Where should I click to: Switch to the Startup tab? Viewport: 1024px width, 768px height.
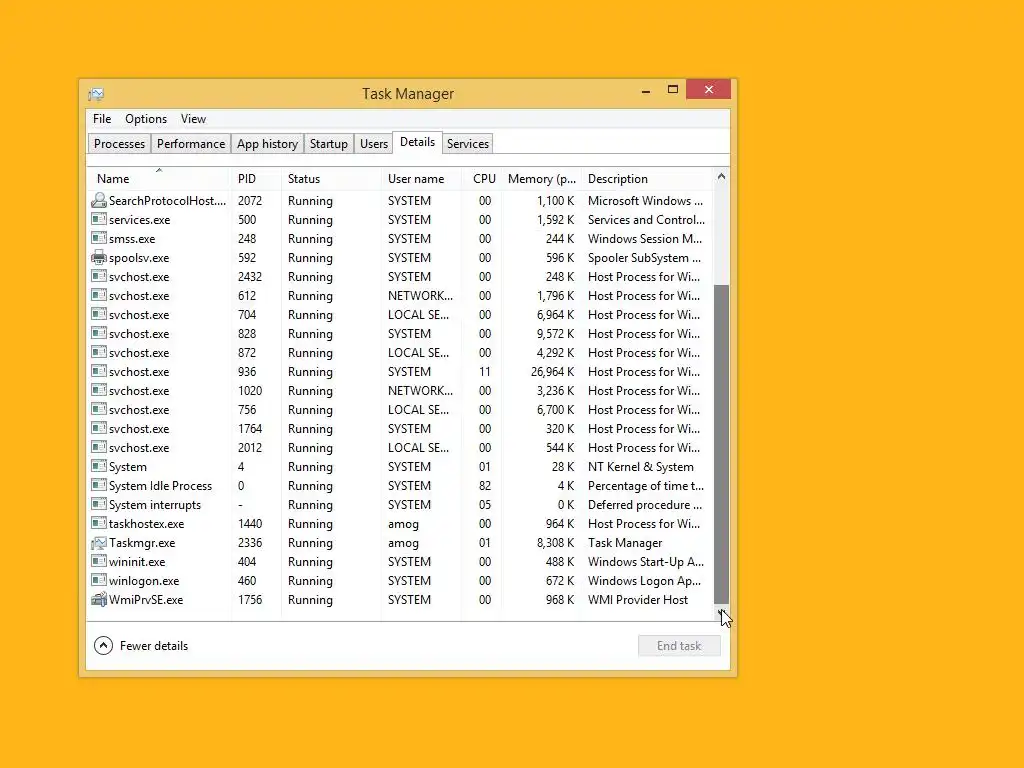coord(328,144)
